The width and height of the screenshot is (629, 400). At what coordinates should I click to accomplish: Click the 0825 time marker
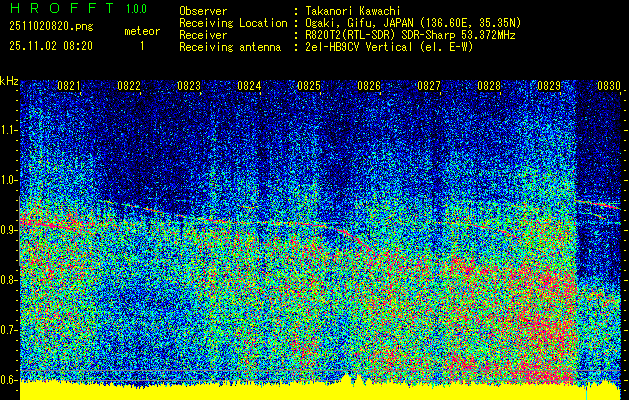[309, 86]
